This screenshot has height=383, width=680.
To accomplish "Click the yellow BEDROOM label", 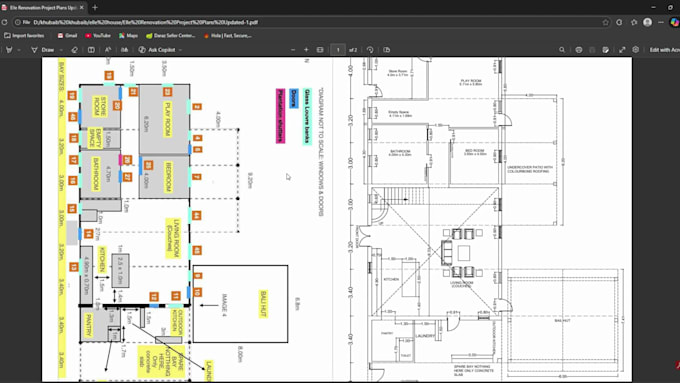I will pos(168,177).
